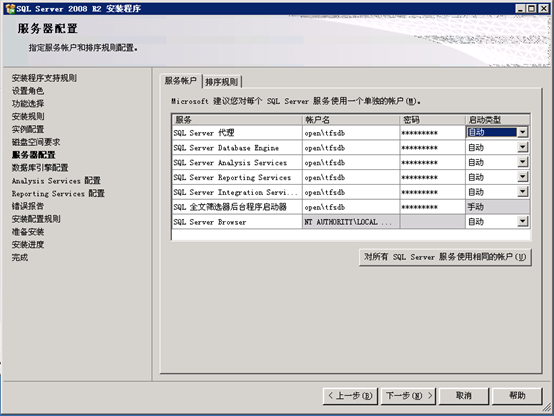Click 安装配置规则 in the step list

[x=36, y=219]
